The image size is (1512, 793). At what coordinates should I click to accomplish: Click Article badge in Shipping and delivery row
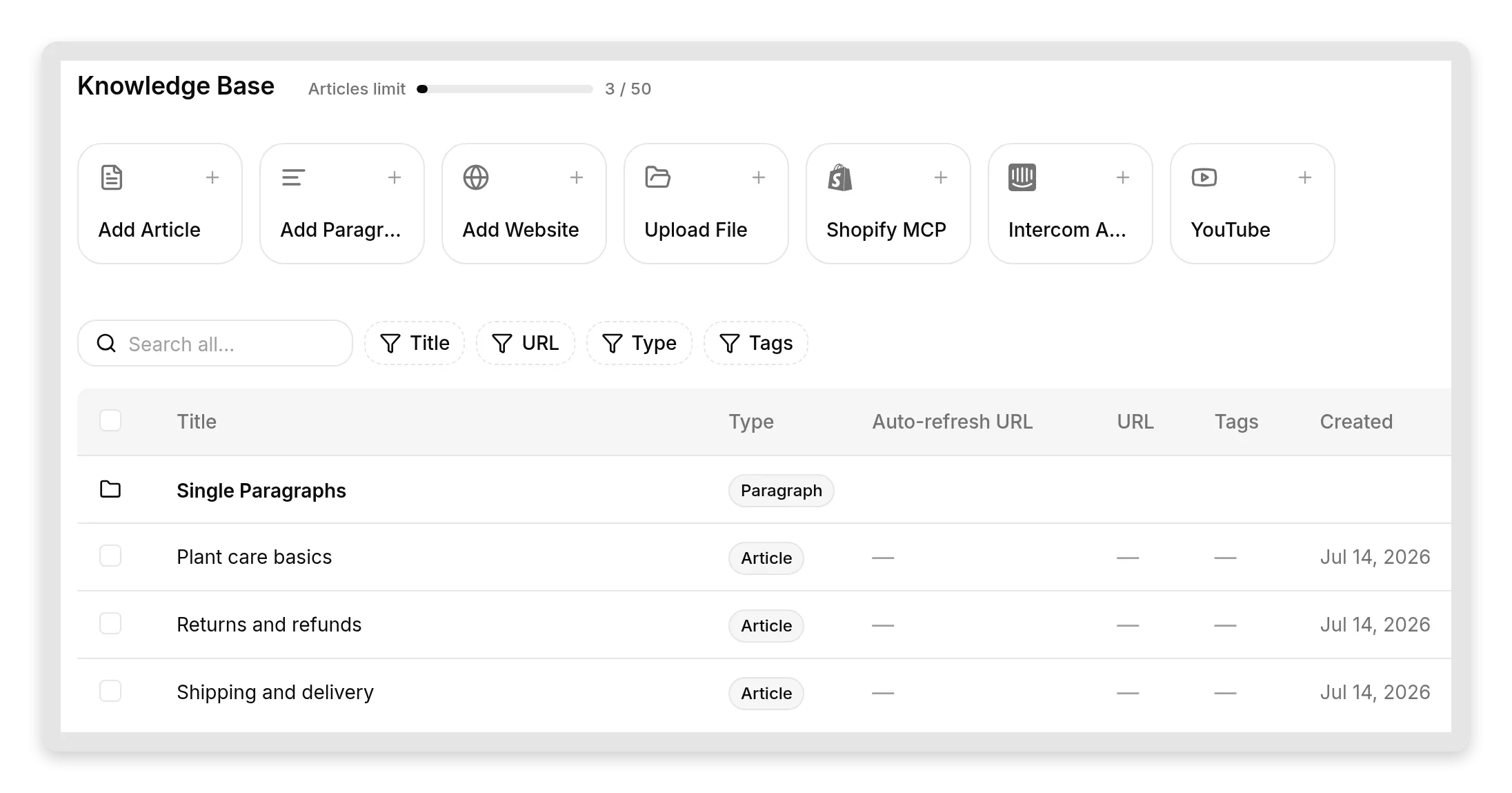click(x=766, y=694)
